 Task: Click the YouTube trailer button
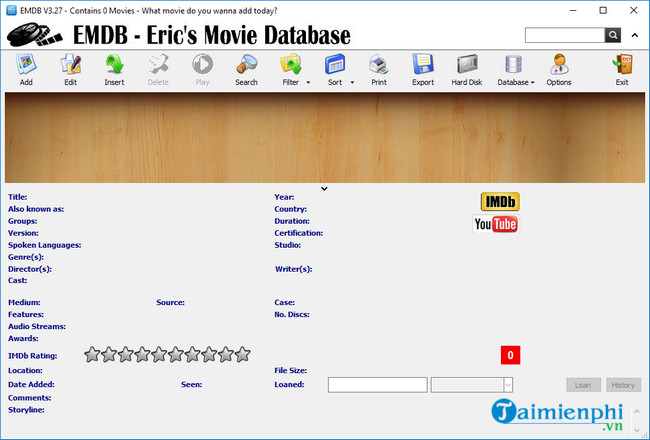(495, 224)
